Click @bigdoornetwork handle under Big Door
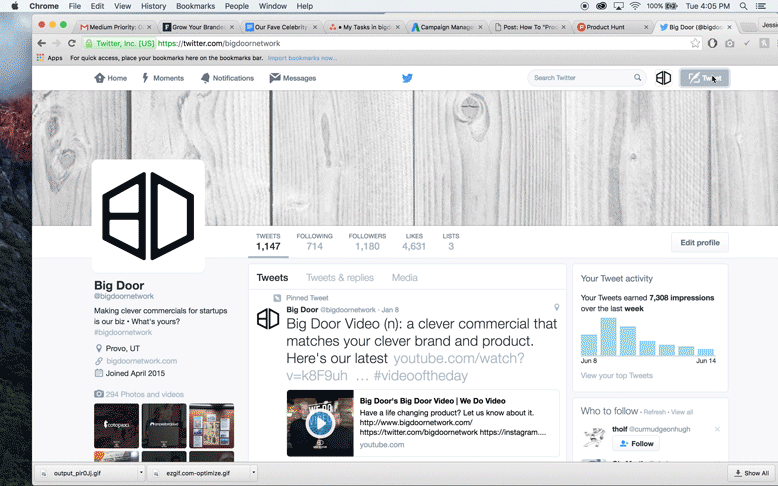The width and height of the screenshot is (778, 486). point(124,296)
